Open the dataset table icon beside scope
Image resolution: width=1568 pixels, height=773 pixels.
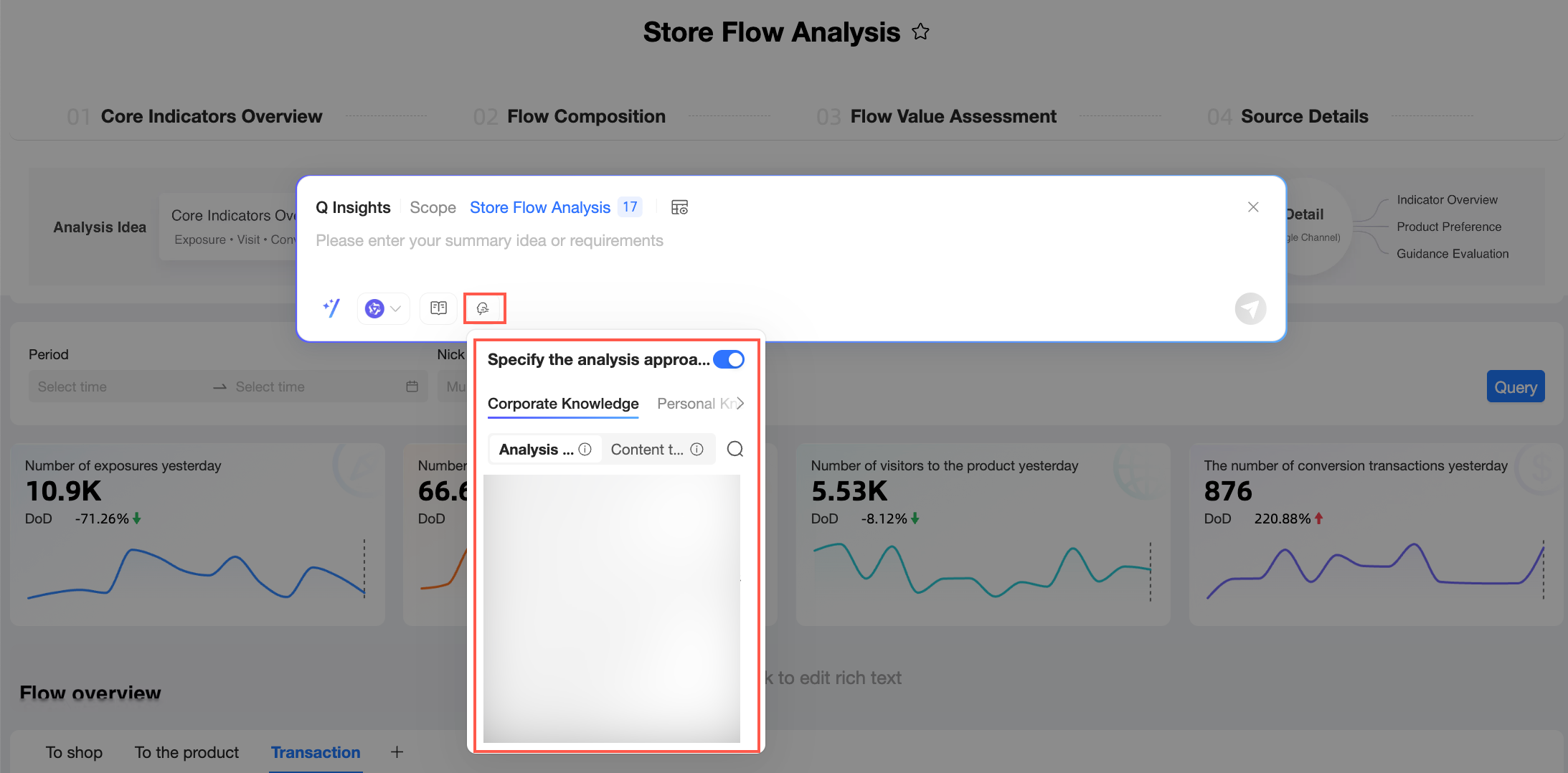pos(679,207)
